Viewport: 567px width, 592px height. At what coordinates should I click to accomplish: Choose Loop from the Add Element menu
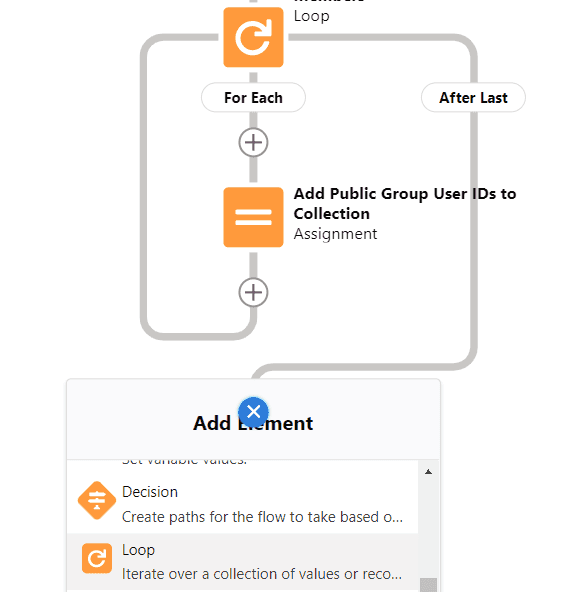click(x=242, y=561)
